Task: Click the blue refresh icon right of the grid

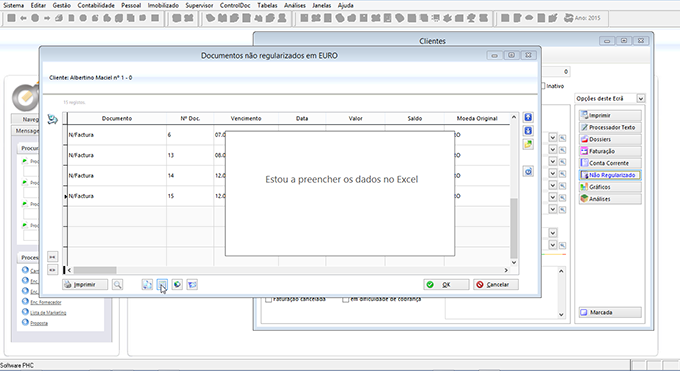Action: click(x=528, y=171)
